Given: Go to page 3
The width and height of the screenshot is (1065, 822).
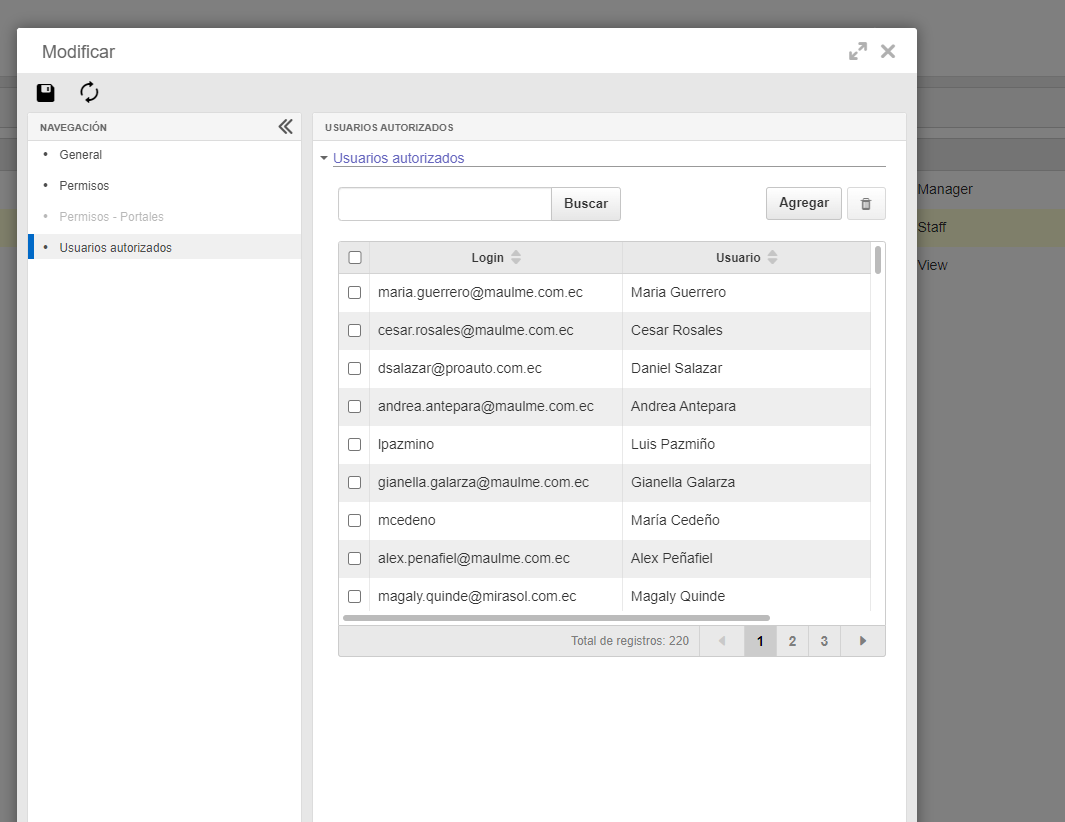Looking at the screenshot, I should [x=824, y=641].
